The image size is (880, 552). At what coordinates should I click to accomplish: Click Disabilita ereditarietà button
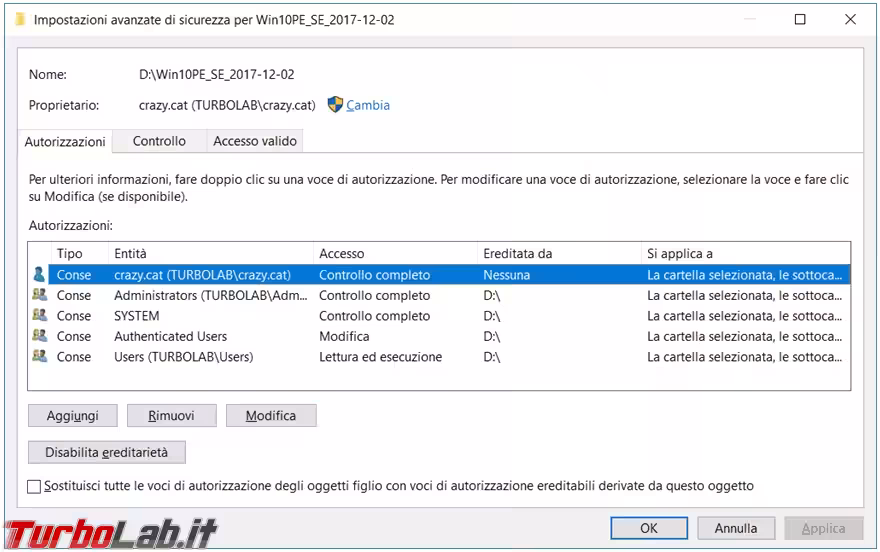point(107,453)
